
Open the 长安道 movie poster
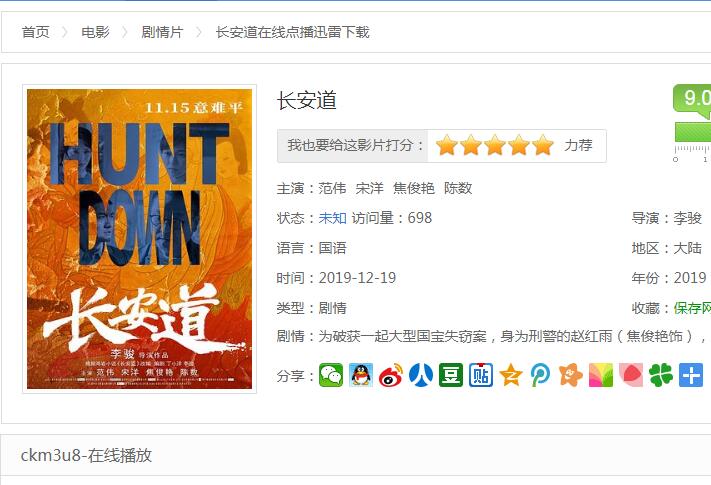pos(140,239)
